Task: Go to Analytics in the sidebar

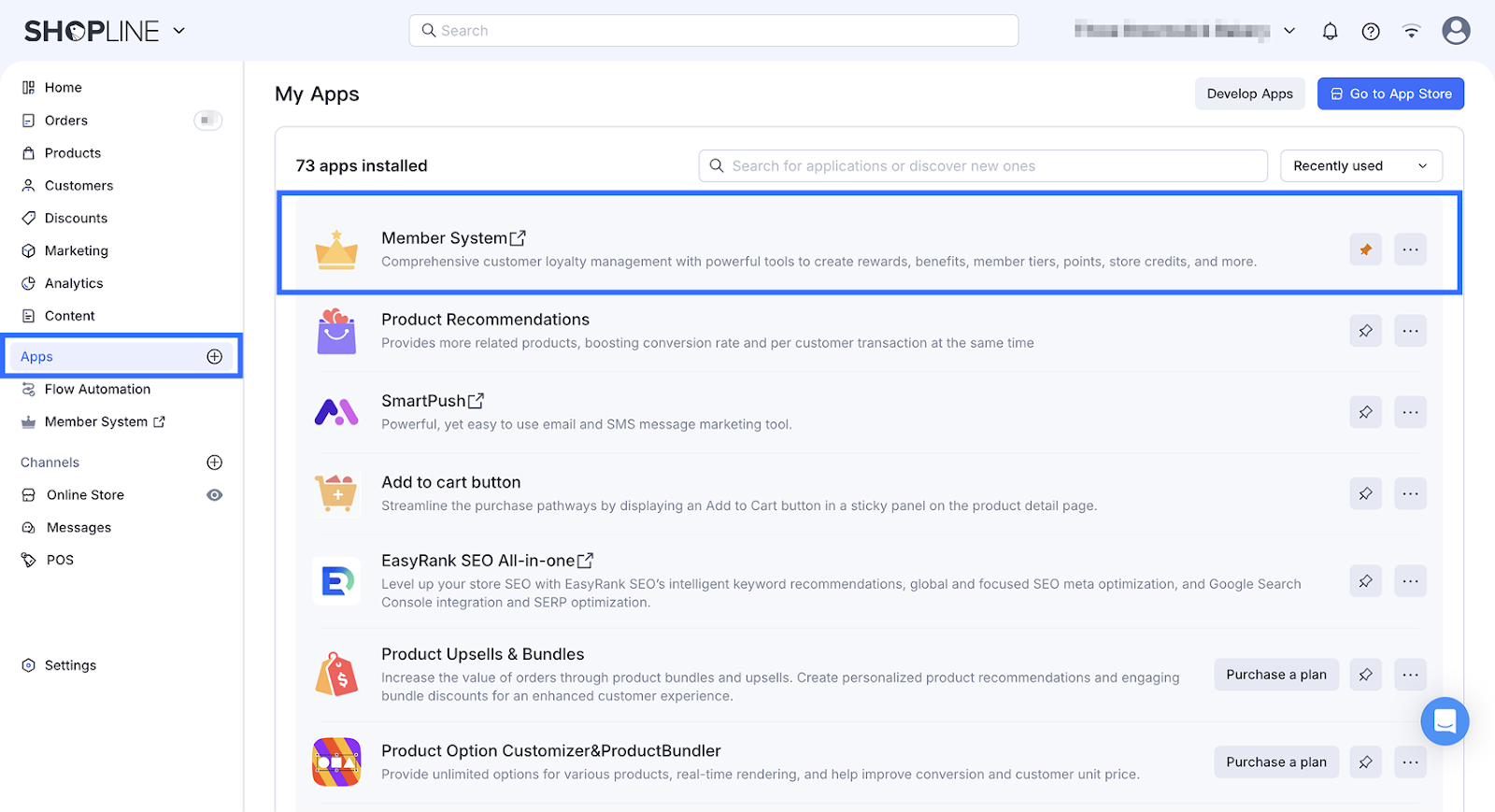Action: (74, 283)
